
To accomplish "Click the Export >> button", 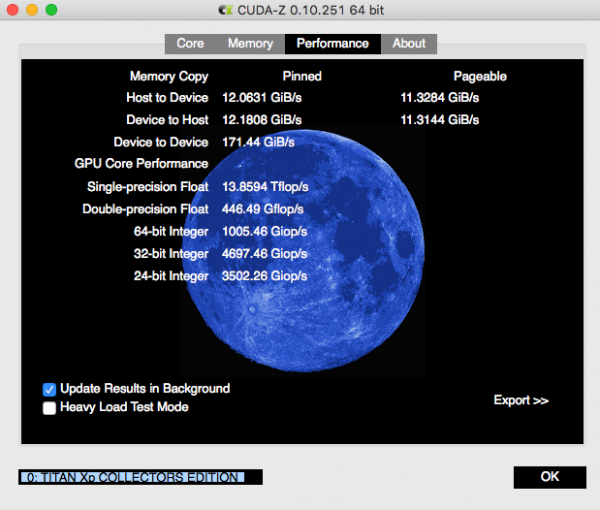I will 521,401.
